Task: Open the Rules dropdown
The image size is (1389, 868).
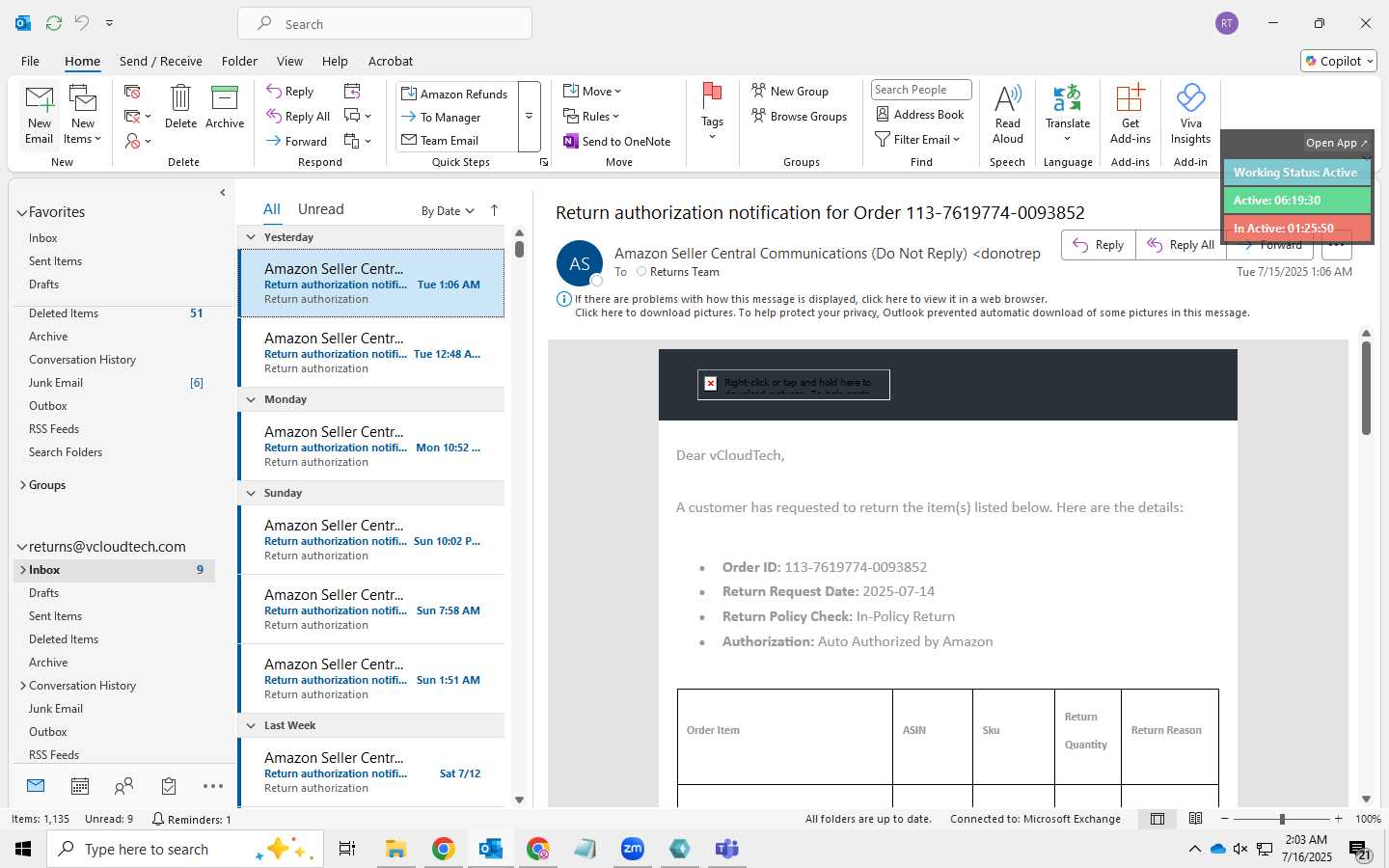Action: (x=591, y=116)
